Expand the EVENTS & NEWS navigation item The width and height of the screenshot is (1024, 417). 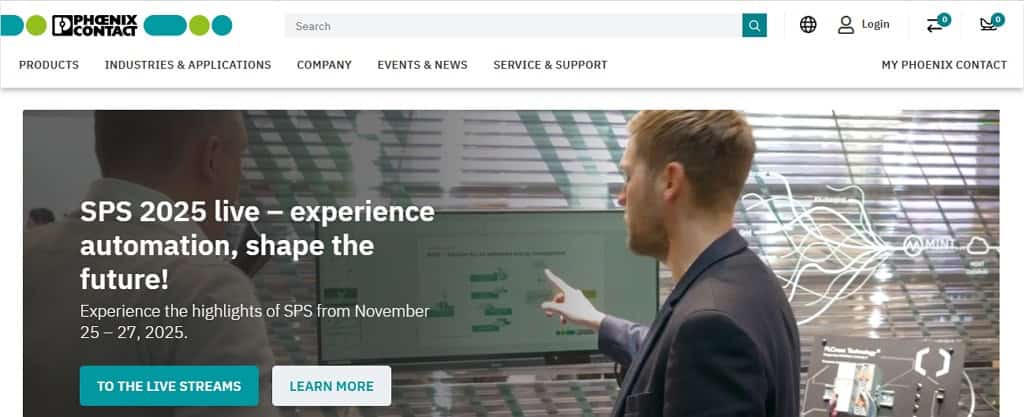423,65
